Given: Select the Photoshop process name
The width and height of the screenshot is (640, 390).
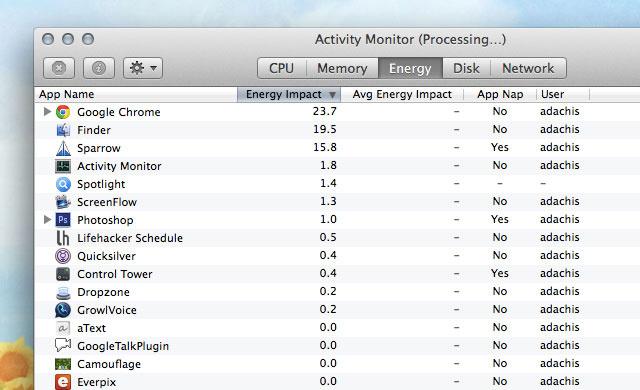Looking at the screenshot, I should tap(105, 220).
